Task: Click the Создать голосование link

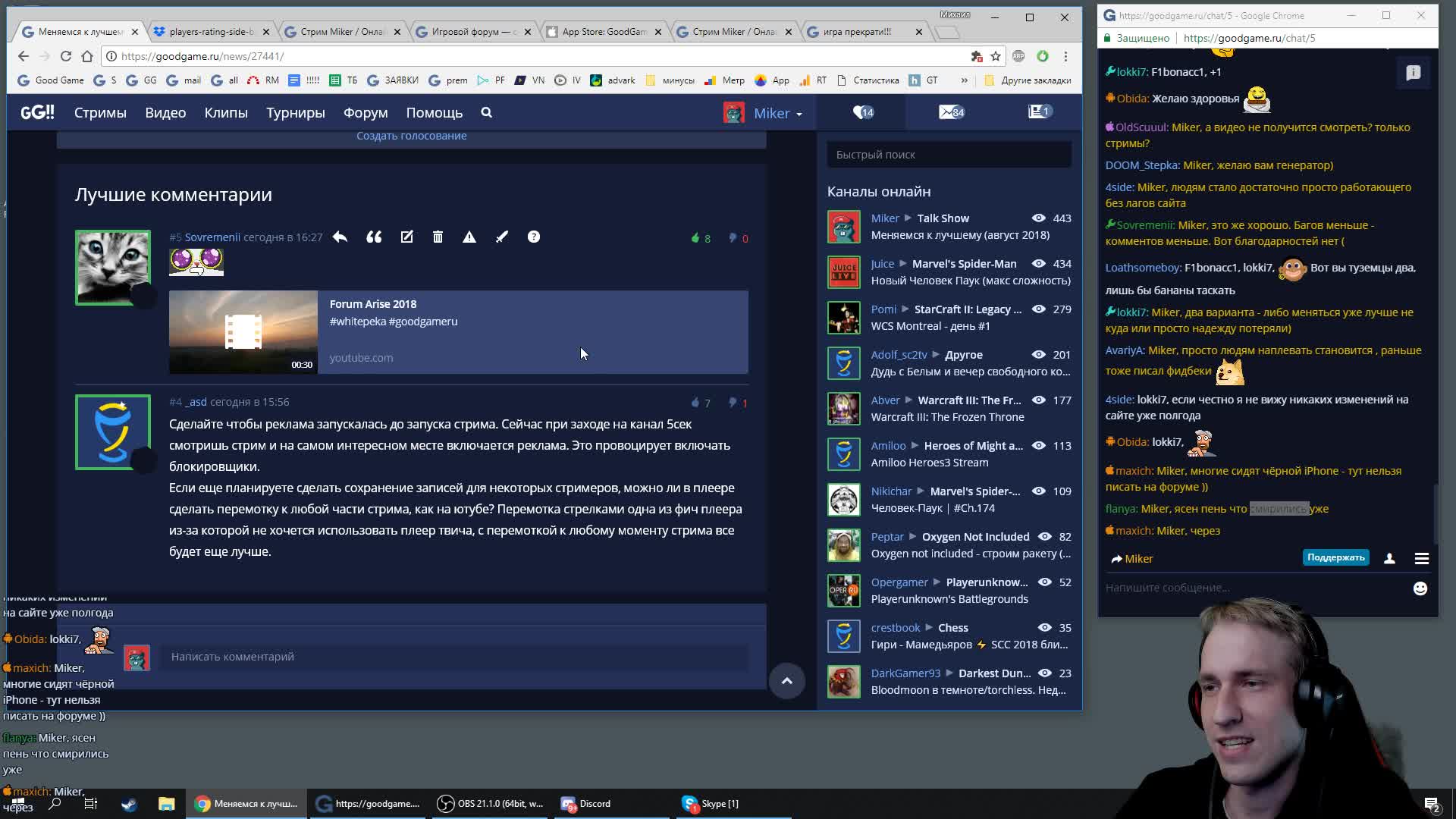Action: [x=411, y=136]
